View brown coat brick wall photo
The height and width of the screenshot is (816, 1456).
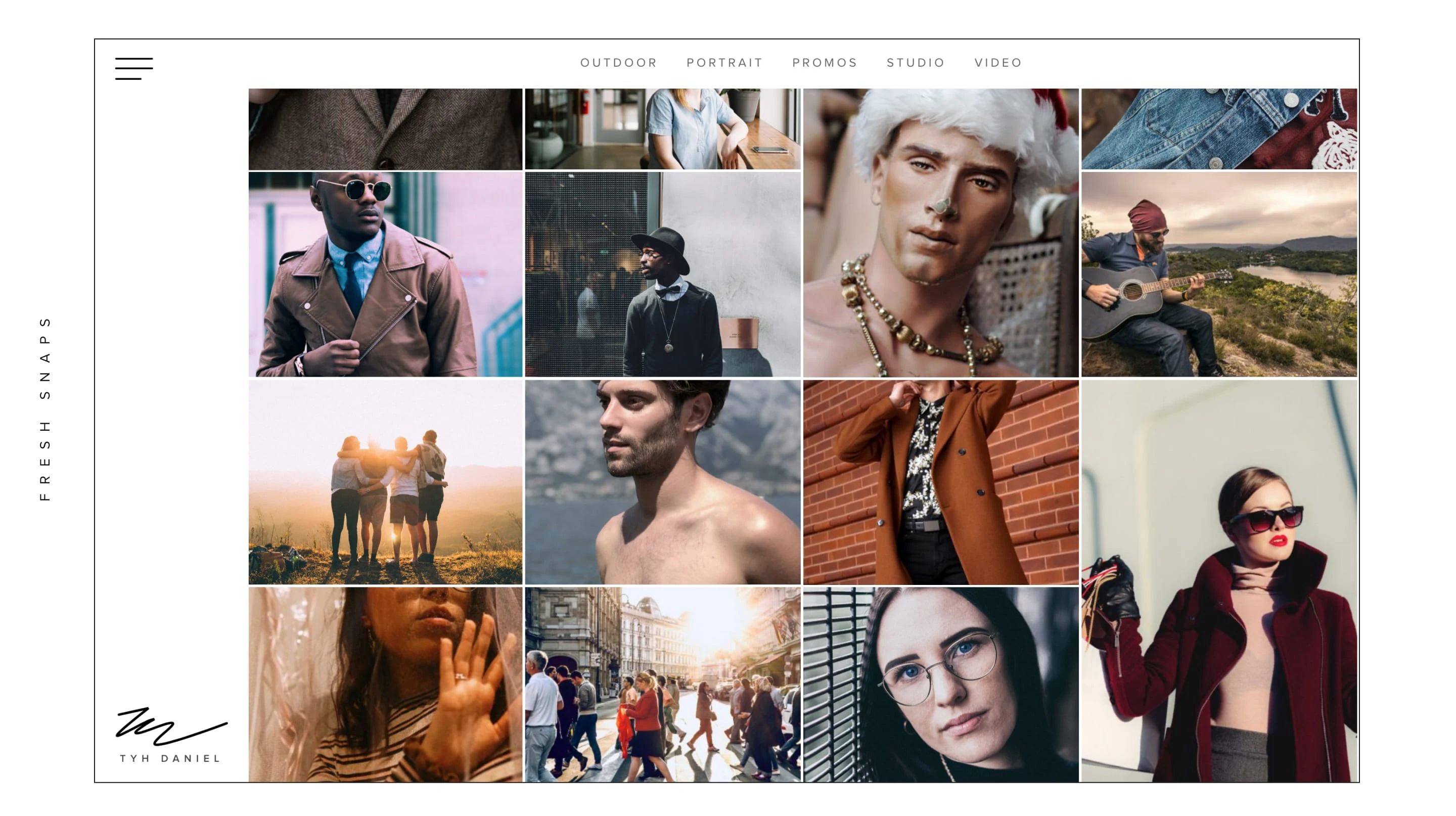point(940,481)
